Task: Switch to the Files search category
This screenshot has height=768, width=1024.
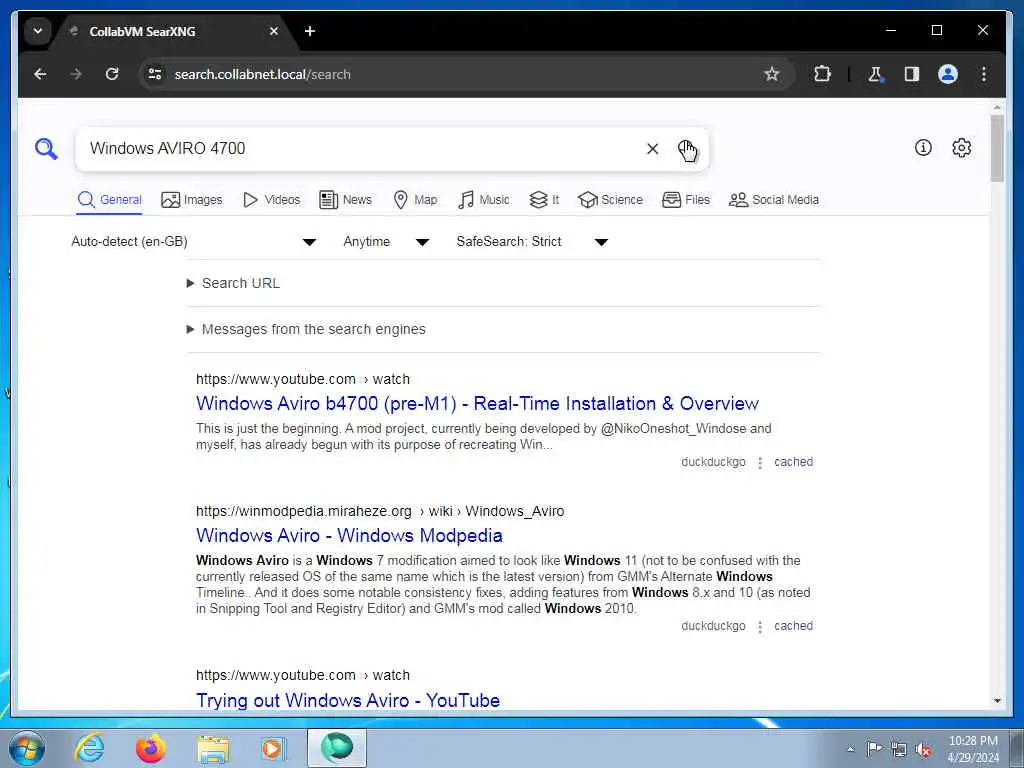Action: (686, 200)
